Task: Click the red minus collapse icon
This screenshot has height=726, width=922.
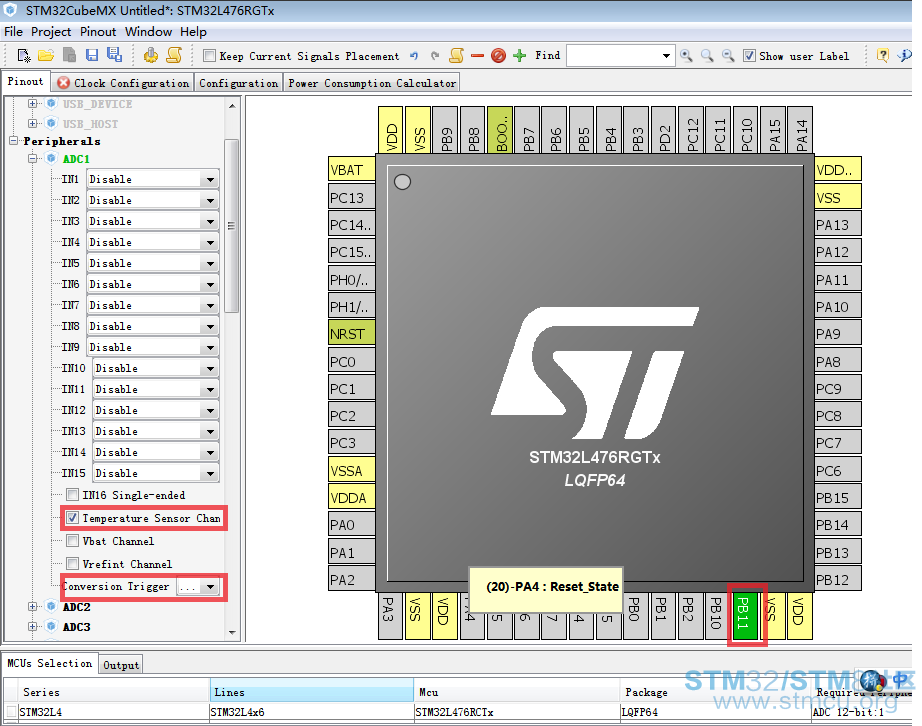Action: click(477, 56)
